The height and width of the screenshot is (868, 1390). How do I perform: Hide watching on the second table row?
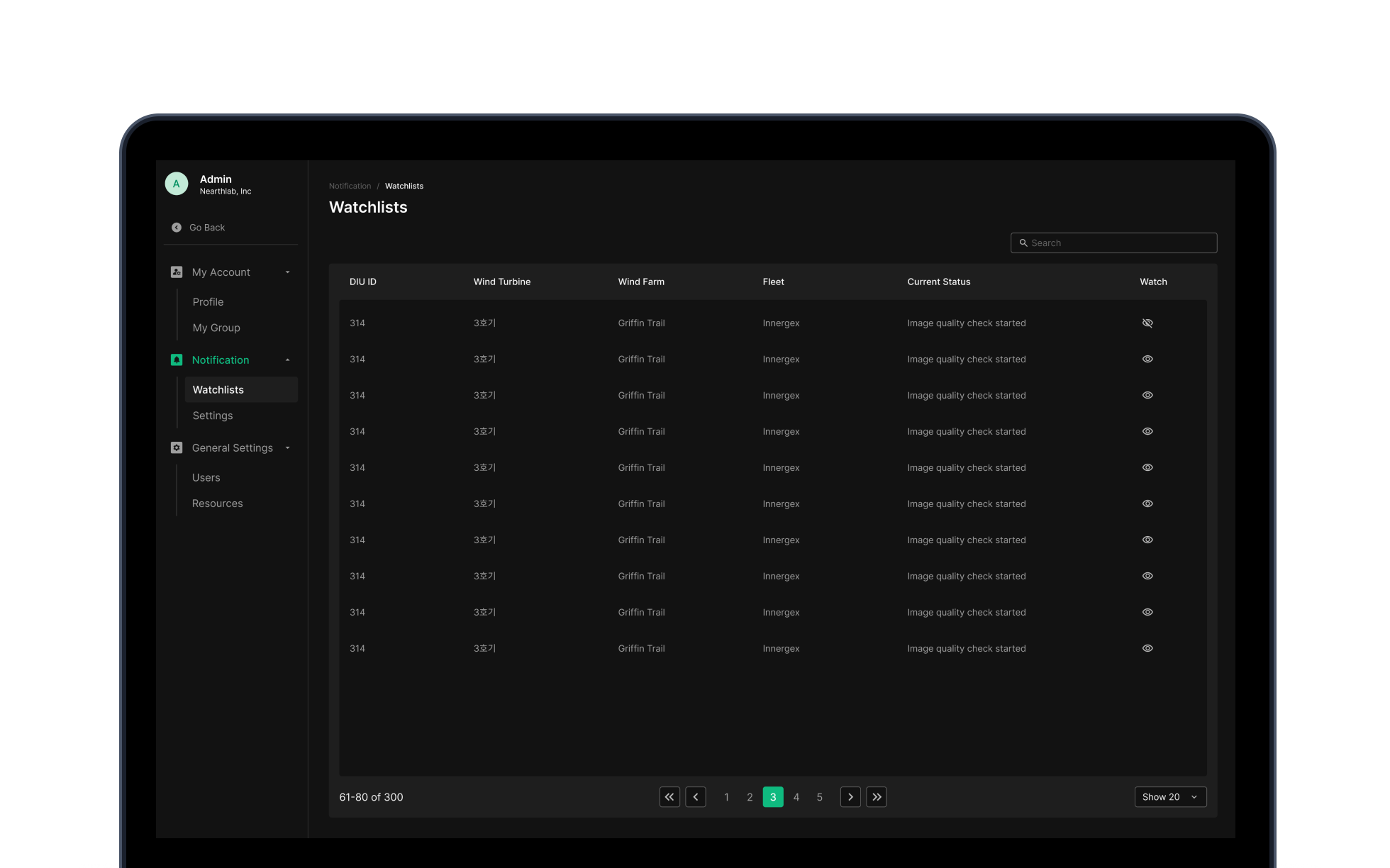[1147, 359]
